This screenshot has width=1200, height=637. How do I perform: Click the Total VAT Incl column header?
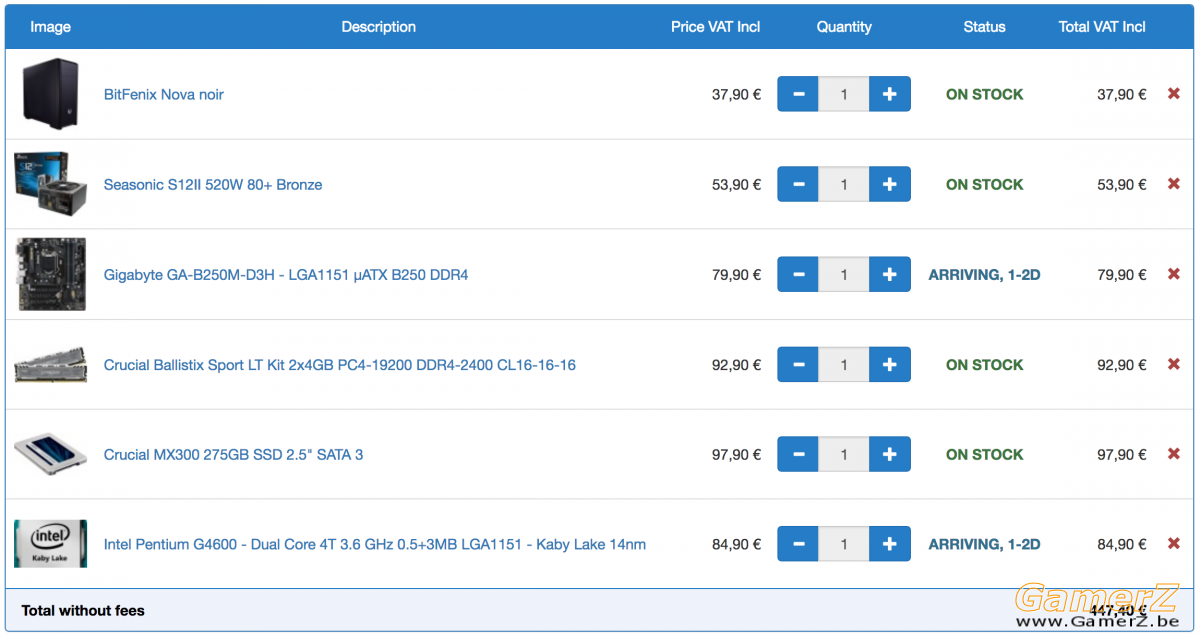click(1102, 27)
